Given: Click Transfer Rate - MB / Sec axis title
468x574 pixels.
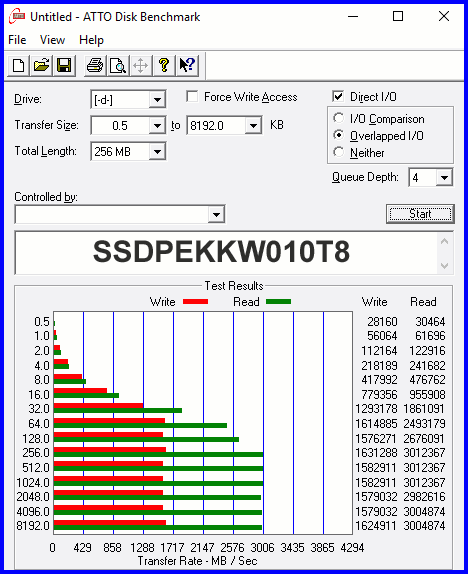Looking at the screenshot, I should click(197, 561).
